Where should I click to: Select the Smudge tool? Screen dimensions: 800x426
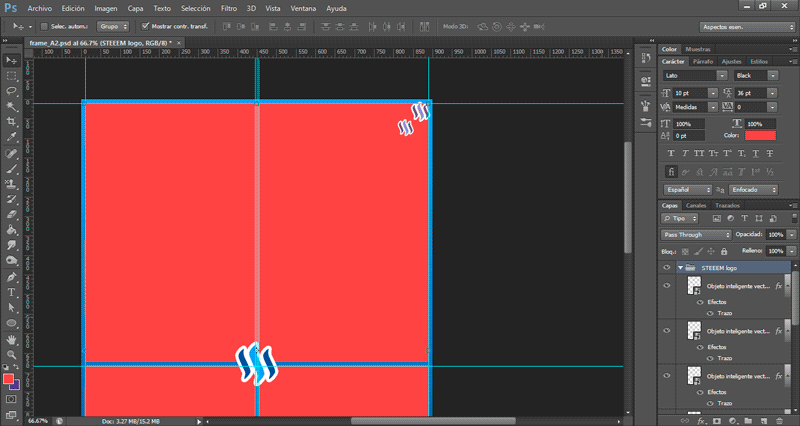click(x=11, y=245)
